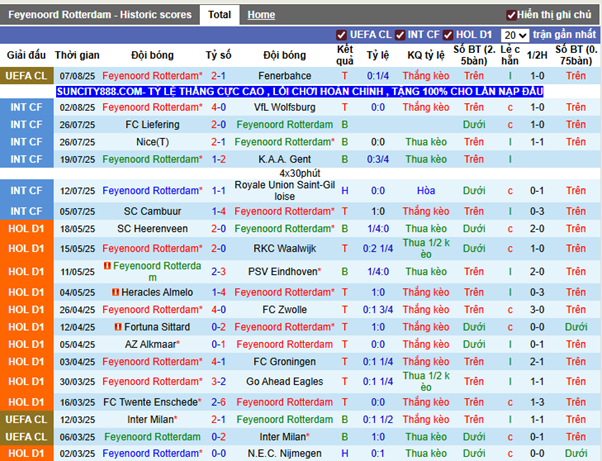
Task: Click the 3-2 score versus Go Ahead Eagles
Action: [x=218, y=382]
